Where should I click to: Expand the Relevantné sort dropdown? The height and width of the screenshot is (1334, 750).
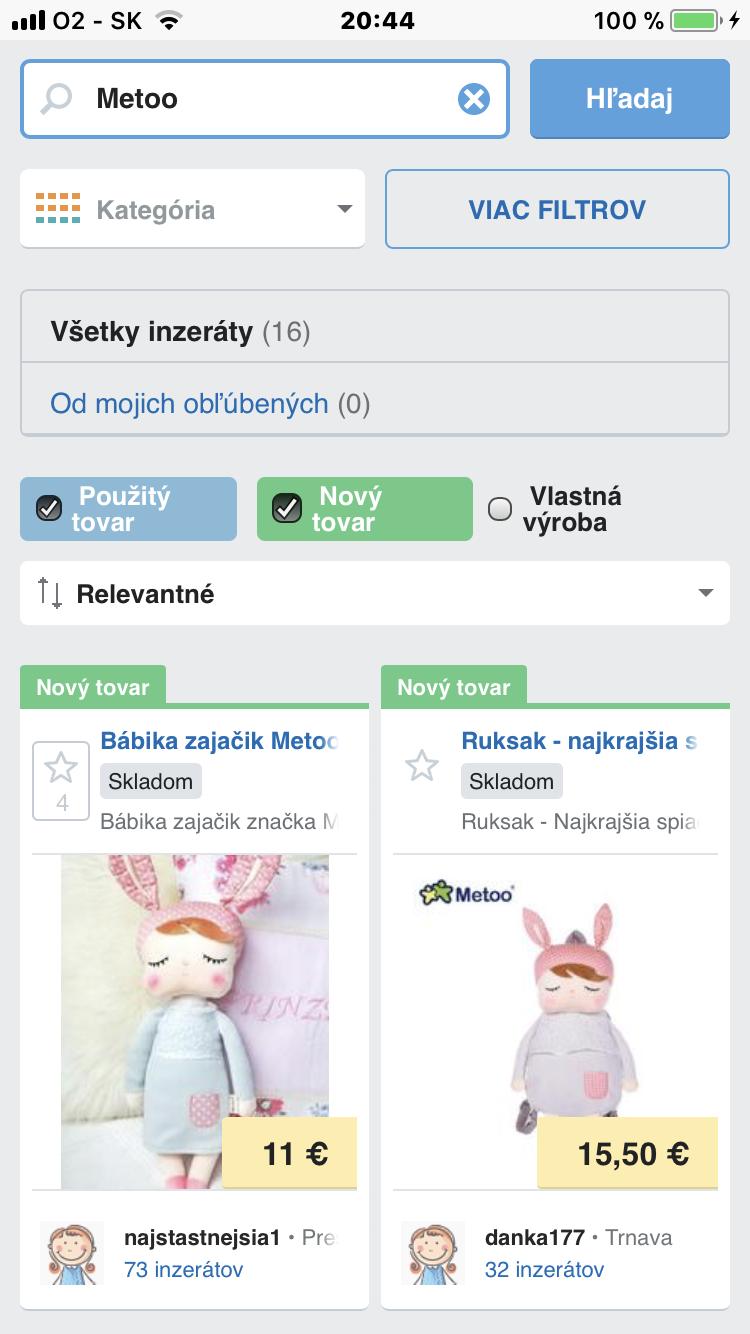pyautogui.click(x=375, y=594)
